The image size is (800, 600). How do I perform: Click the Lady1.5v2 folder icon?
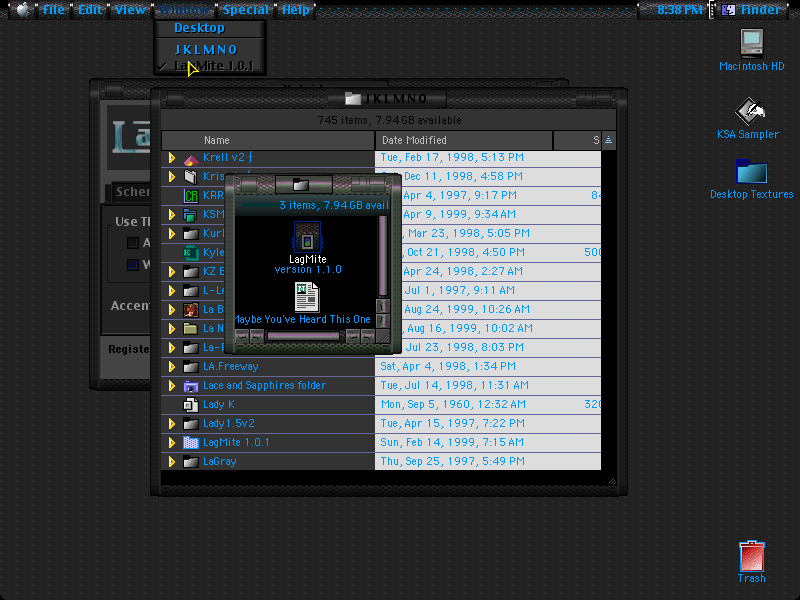[191, 423]
